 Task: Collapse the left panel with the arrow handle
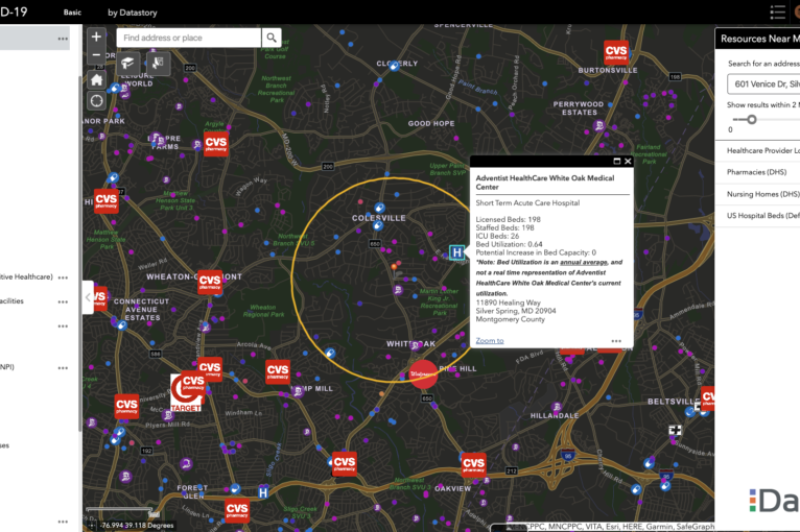88,297
